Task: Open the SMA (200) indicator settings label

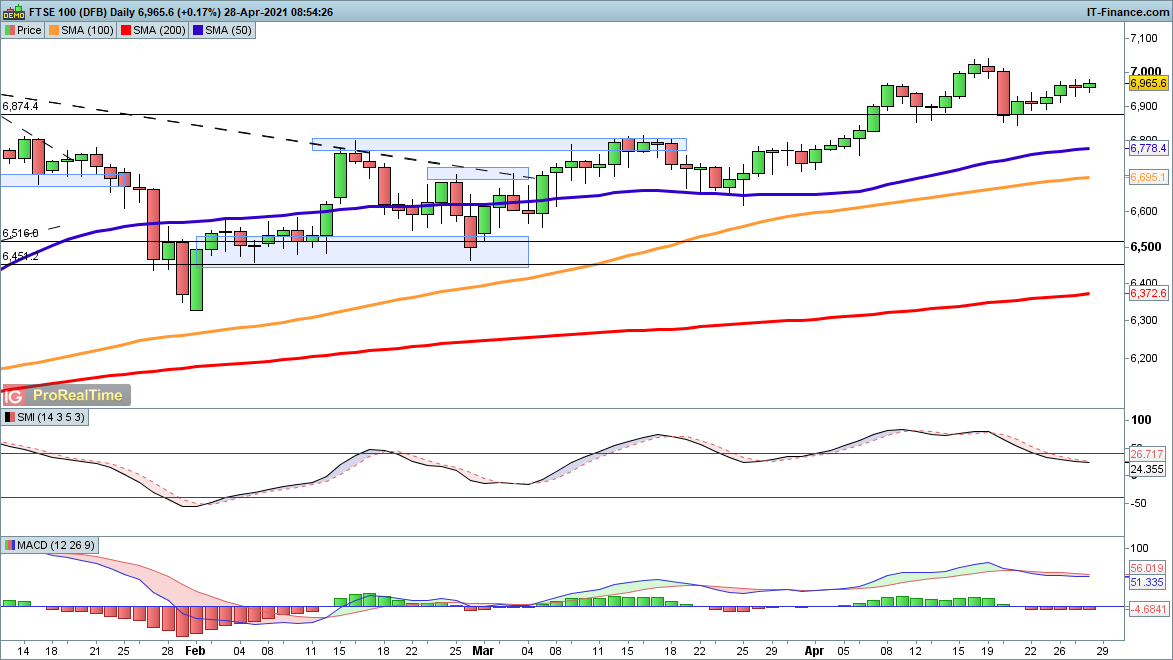Action: click(158, 30)
